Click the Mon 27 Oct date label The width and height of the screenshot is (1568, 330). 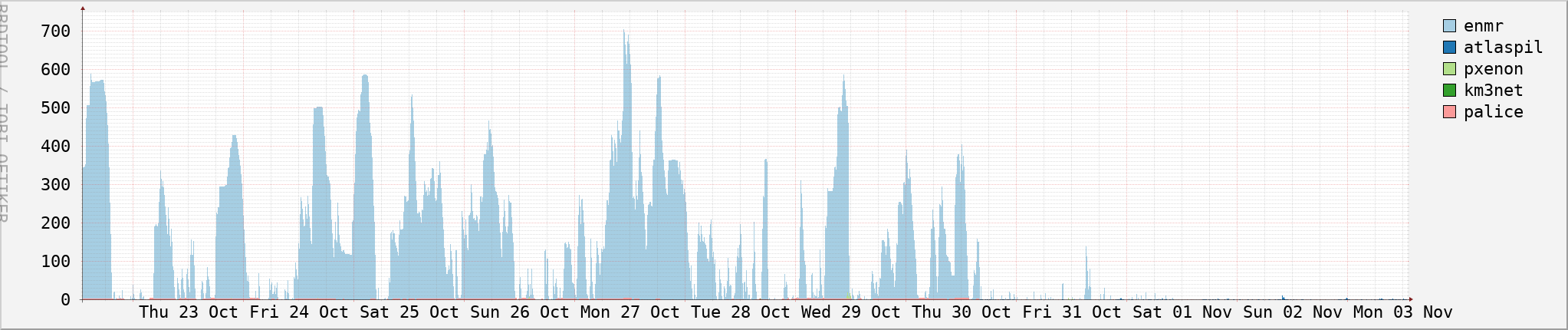pyautogui.click(x=630, y=312)
